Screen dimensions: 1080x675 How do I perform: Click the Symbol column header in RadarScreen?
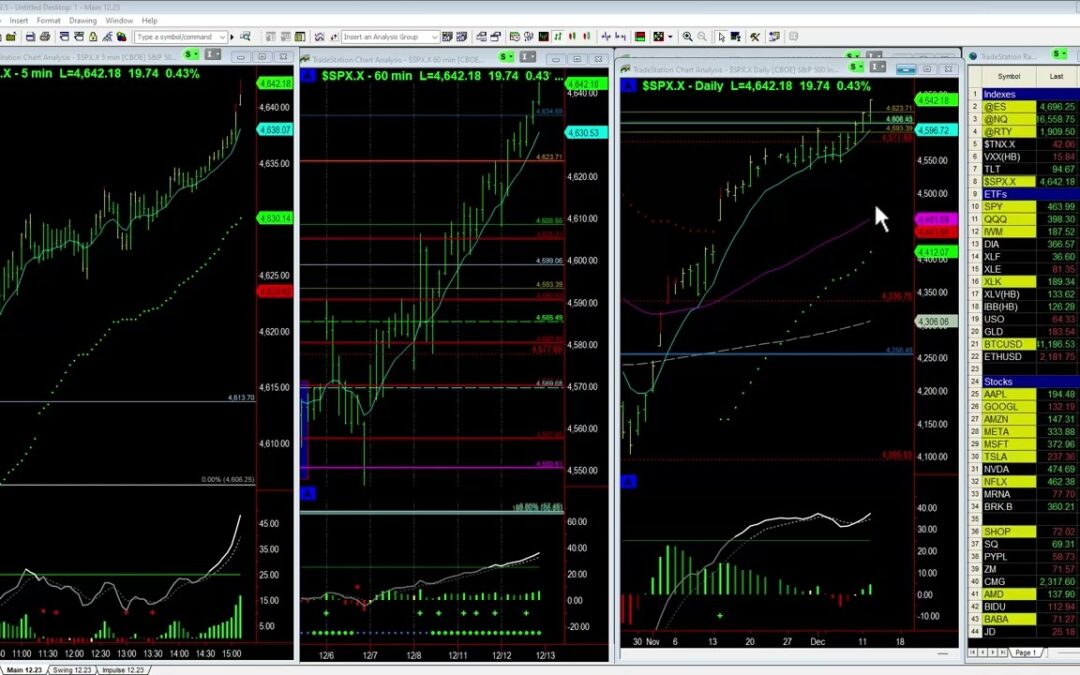(1009, 76)
